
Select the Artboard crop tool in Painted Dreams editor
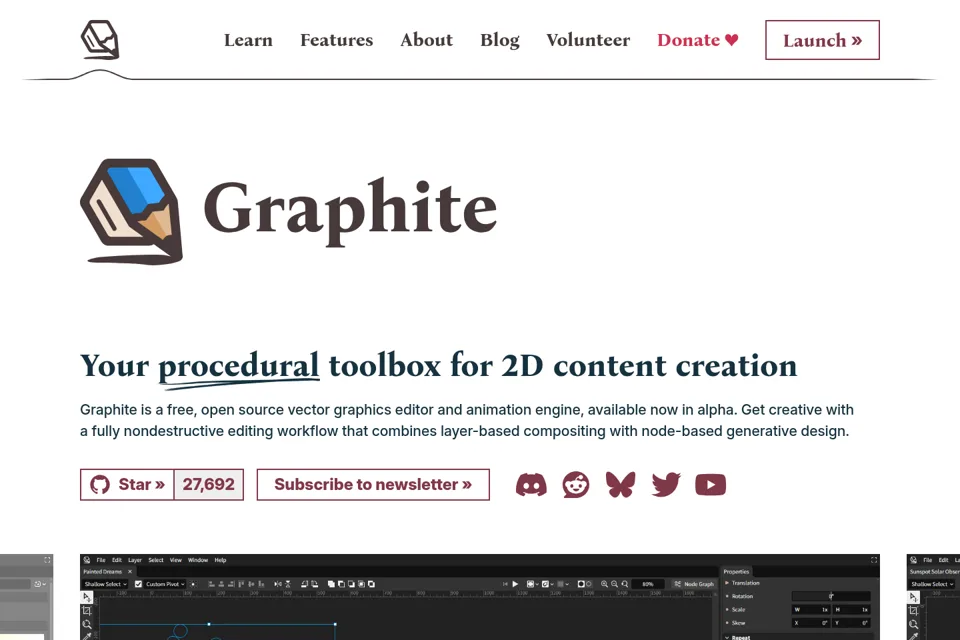click(x=87, y=611)
